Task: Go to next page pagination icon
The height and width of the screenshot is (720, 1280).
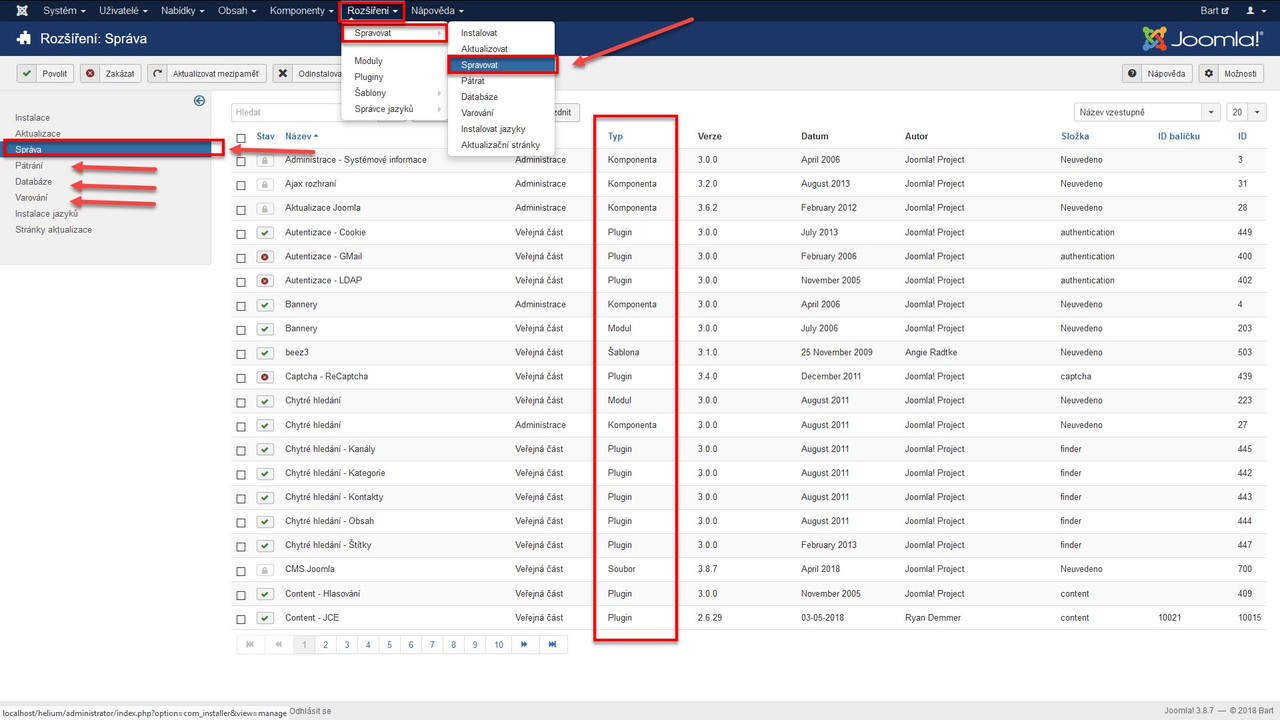Action: point(524,645)
